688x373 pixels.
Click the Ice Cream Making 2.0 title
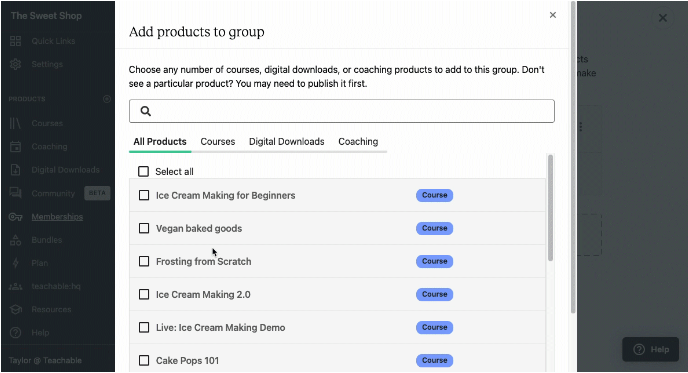coord(203,294)
